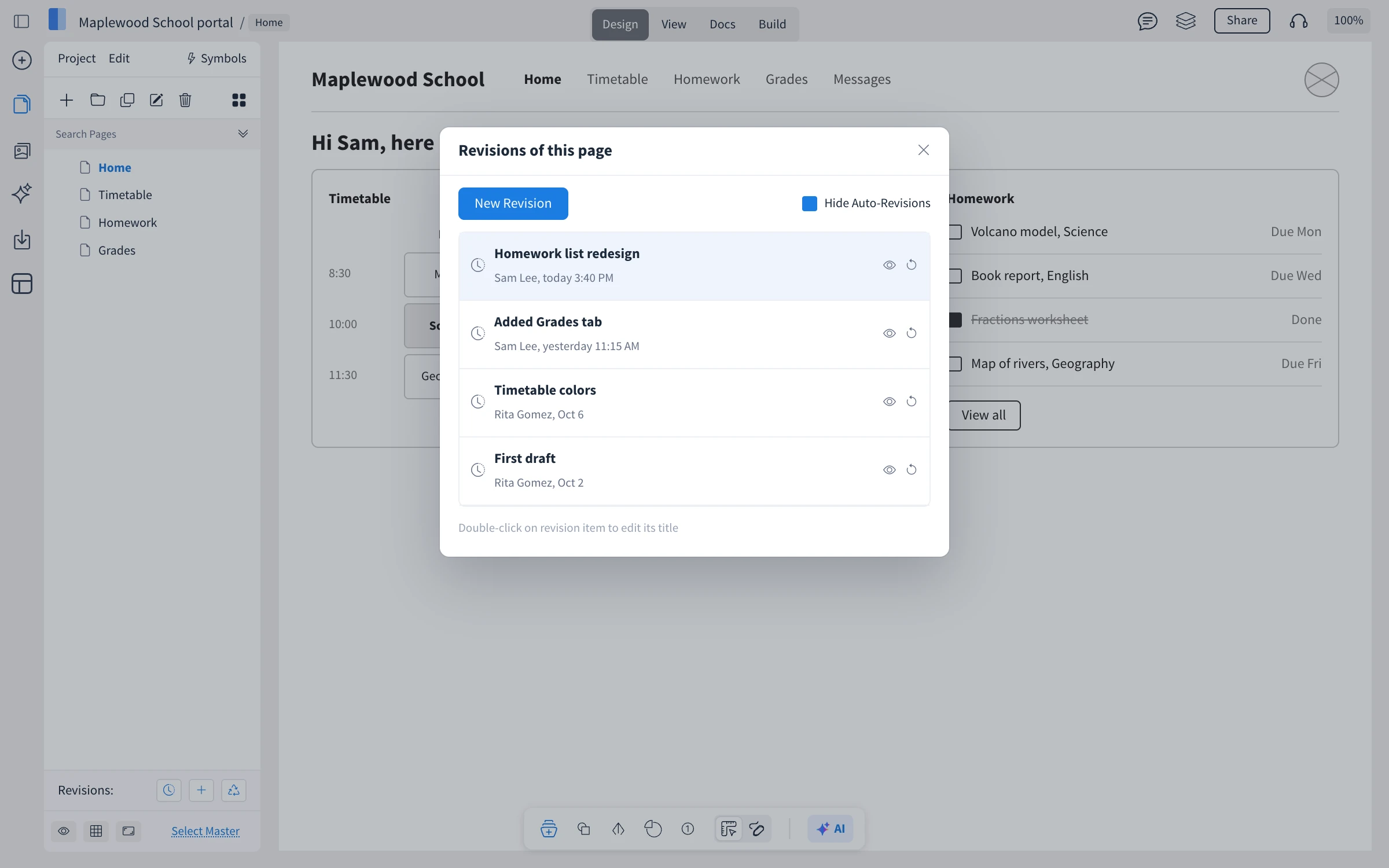The height and width of the screenshot is (868, 1389).
Task: Click the shapes icon in bottom toolbar
Action: (x=584, y=829)
